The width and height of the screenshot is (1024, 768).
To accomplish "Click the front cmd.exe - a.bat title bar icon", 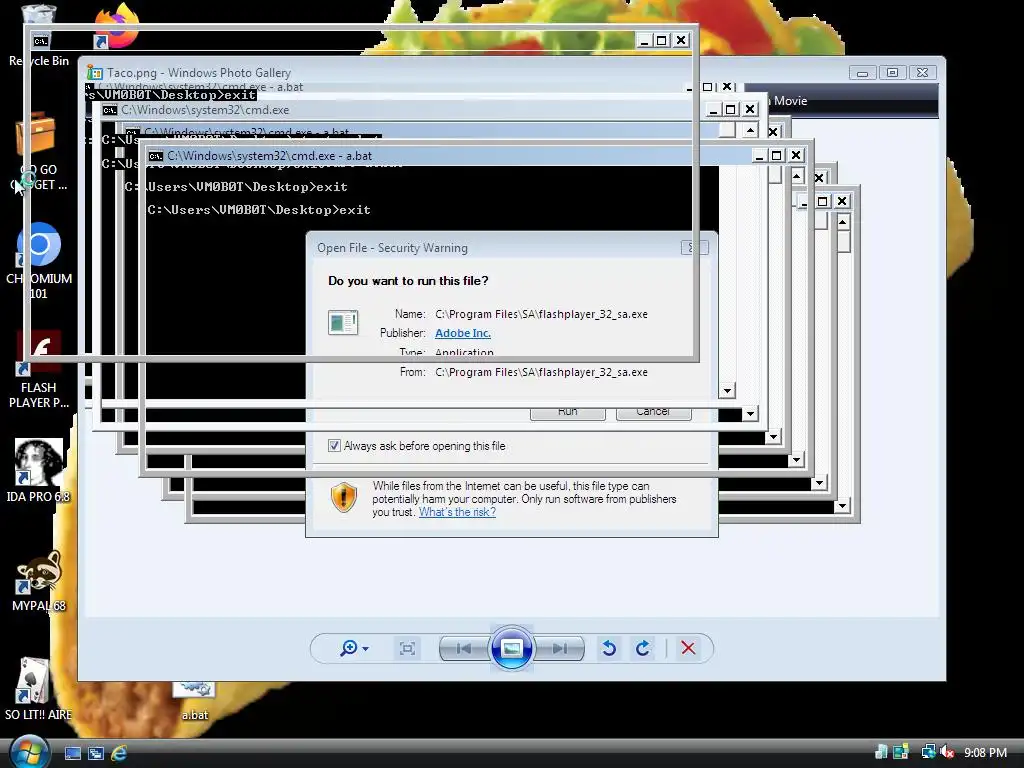I will tap(155, 156).
